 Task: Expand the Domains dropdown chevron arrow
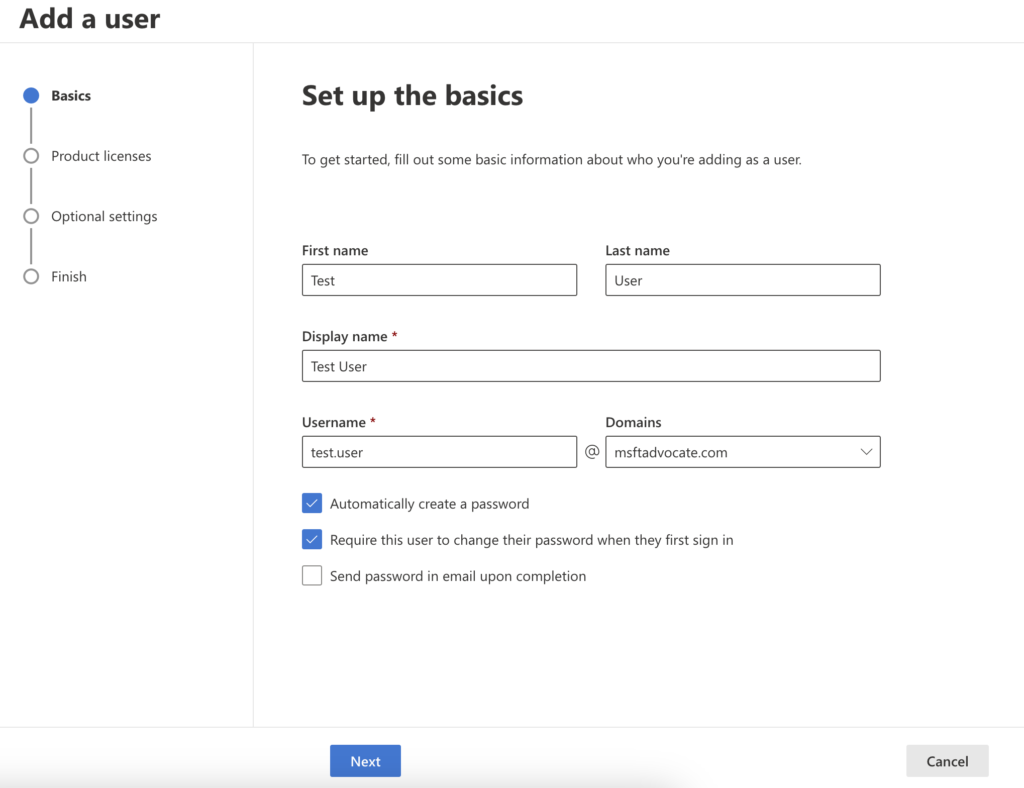pos(866,452)
